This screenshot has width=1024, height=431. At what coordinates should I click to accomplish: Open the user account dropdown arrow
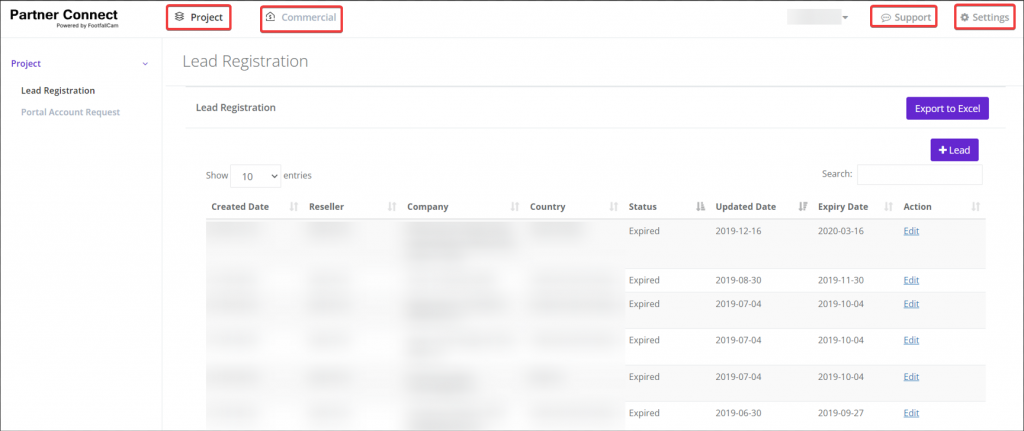click(845, 18)
